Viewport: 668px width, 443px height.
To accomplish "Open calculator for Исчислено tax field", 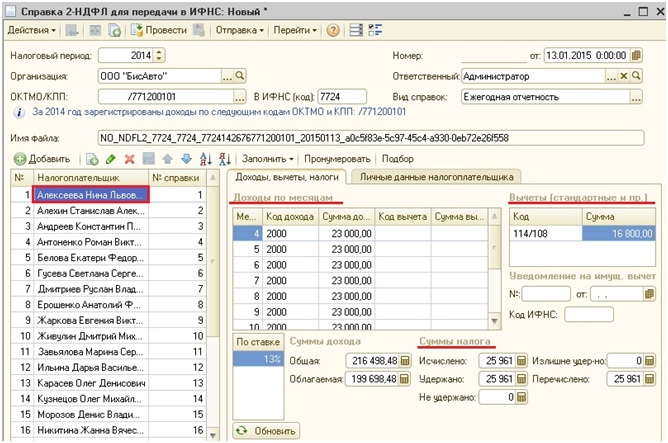I will coord(521,361).
